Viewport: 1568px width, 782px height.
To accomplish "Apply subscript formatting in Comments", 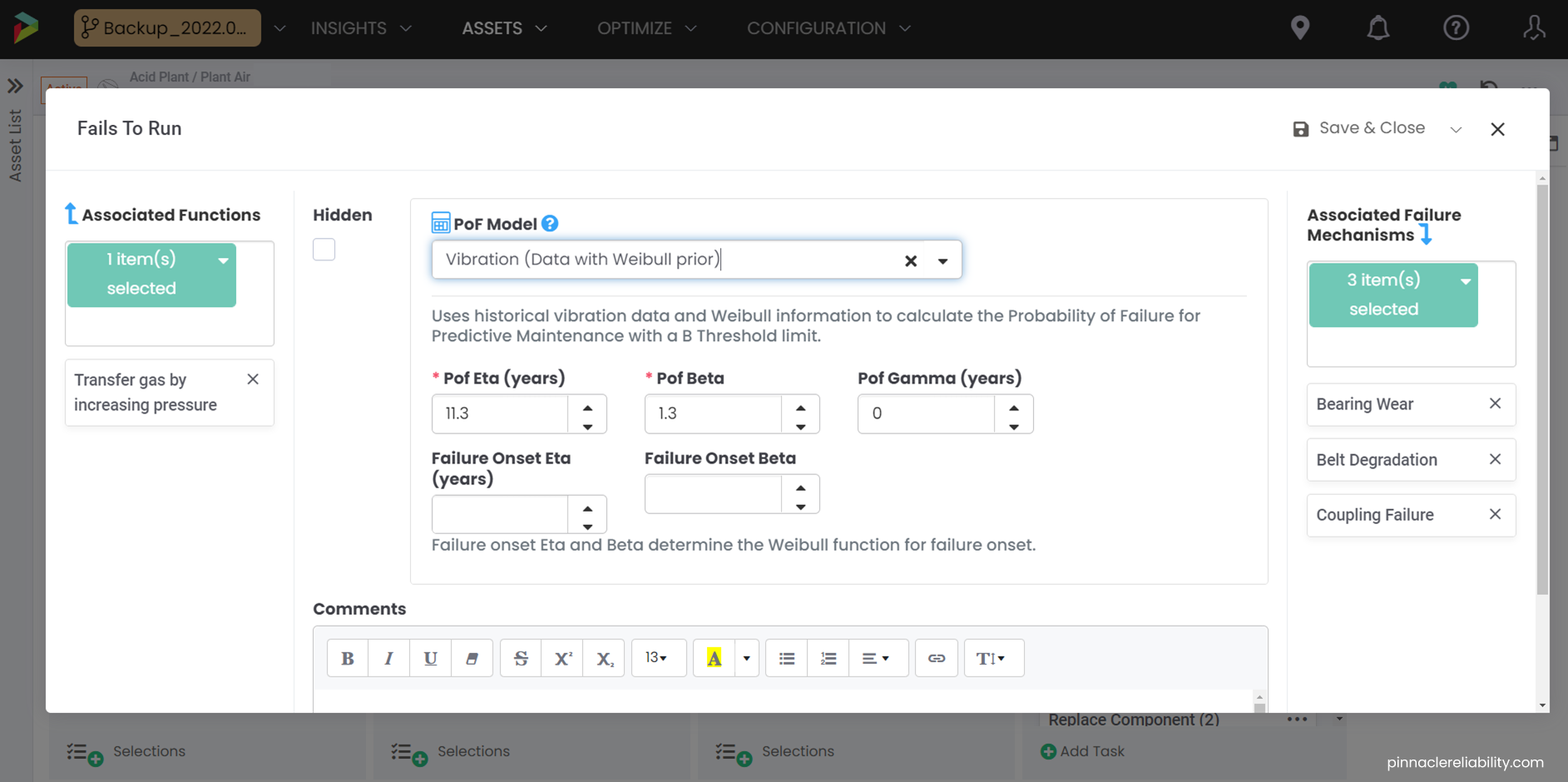I will pyautogui.click(x=603, y=657).
